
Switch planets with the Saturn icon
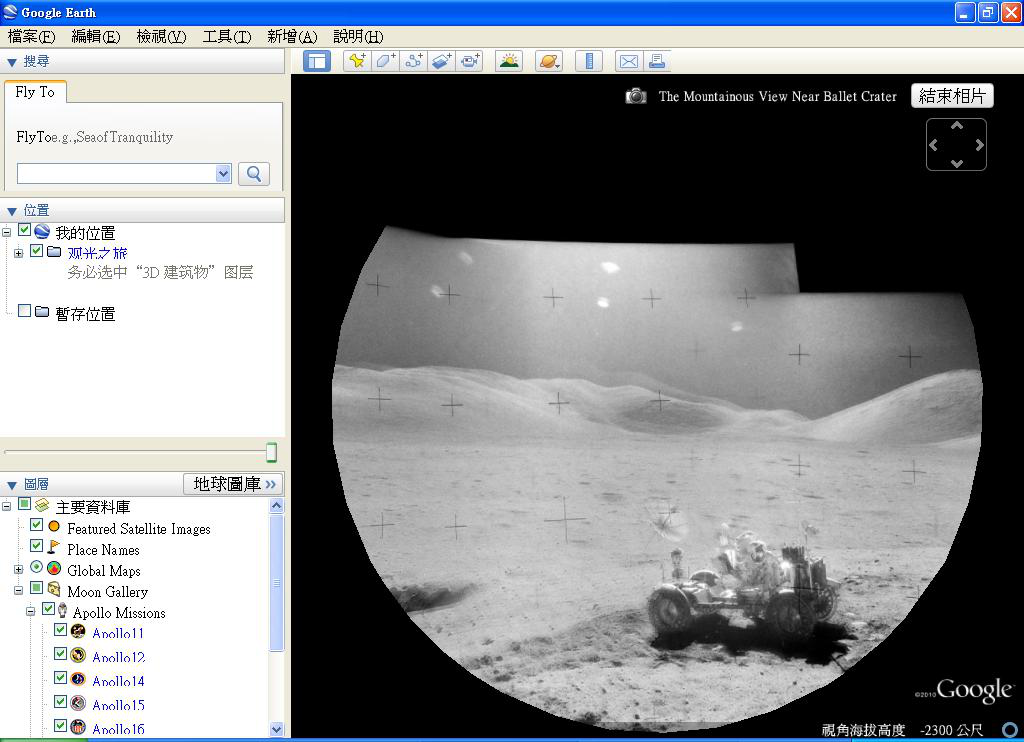(x=549, y=61)
